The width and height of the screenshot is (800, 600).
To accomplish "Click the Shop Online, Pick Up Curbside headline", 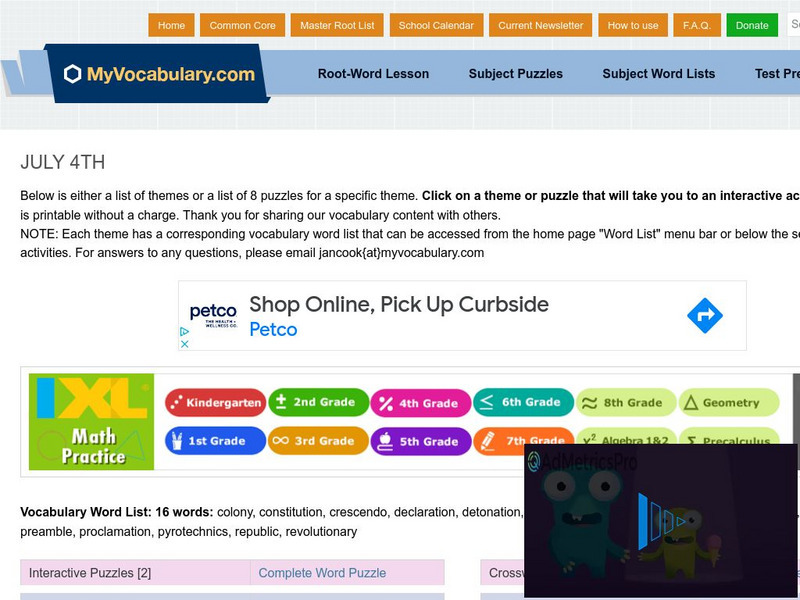I will [x=399, y=305].
